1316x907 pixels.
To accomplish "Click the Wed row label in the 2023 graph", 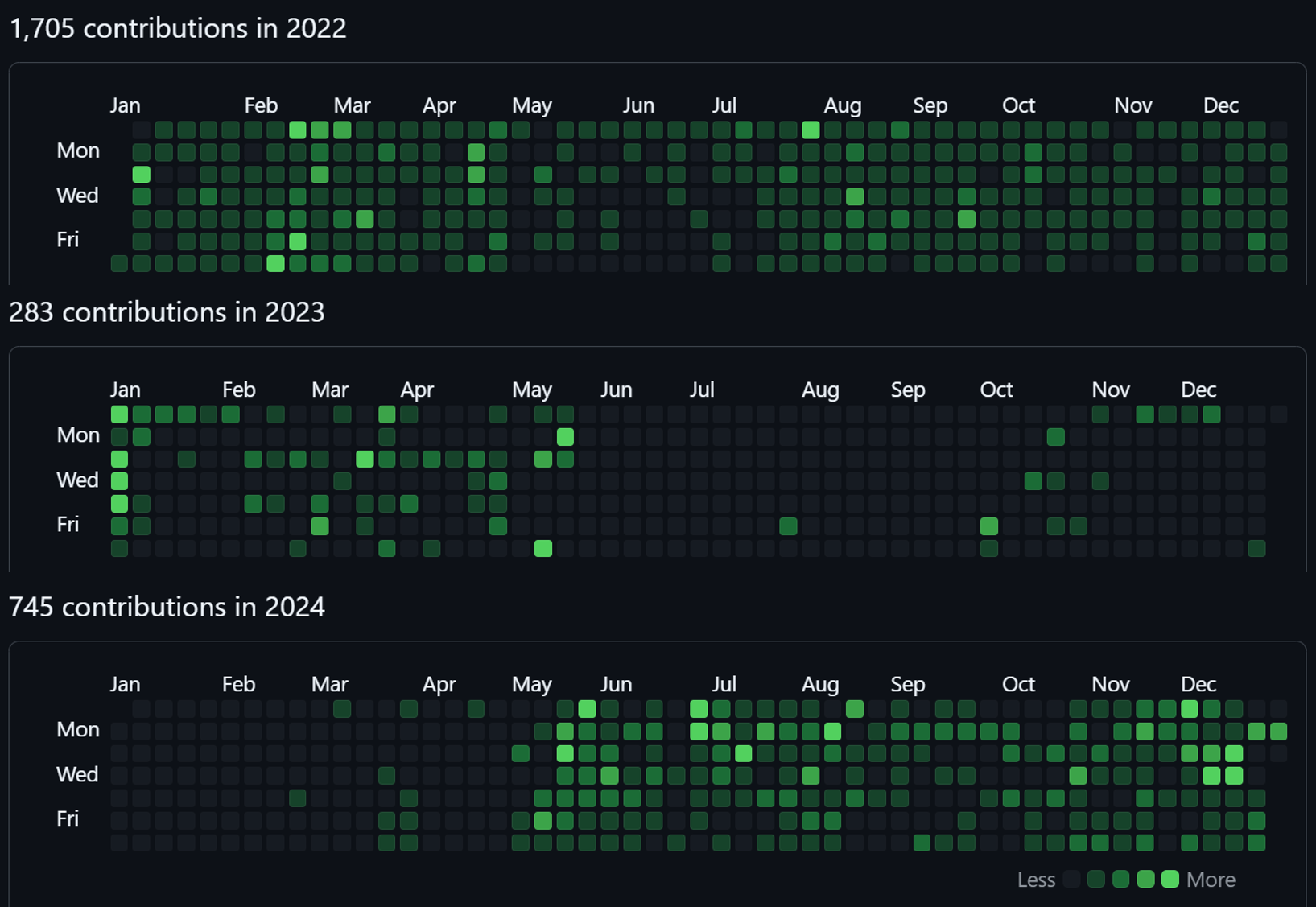I will coord(77,480).
